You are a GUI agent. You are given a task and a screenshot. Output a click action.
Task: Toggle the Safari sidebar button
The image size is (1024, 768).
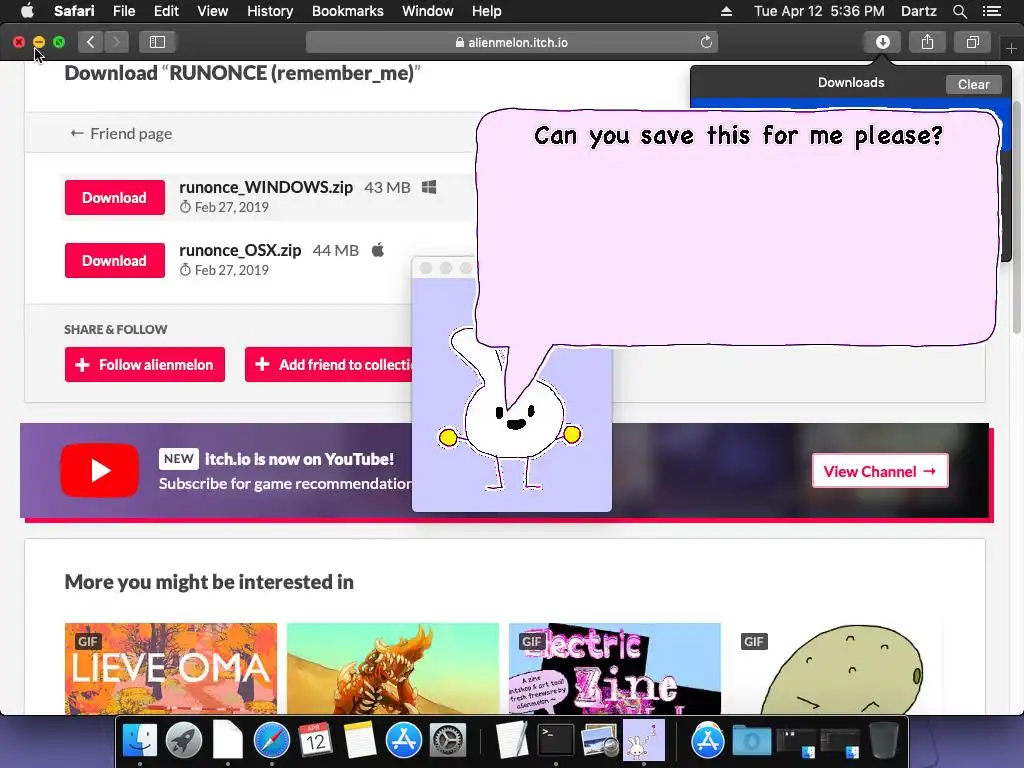(x=157, y=42)
